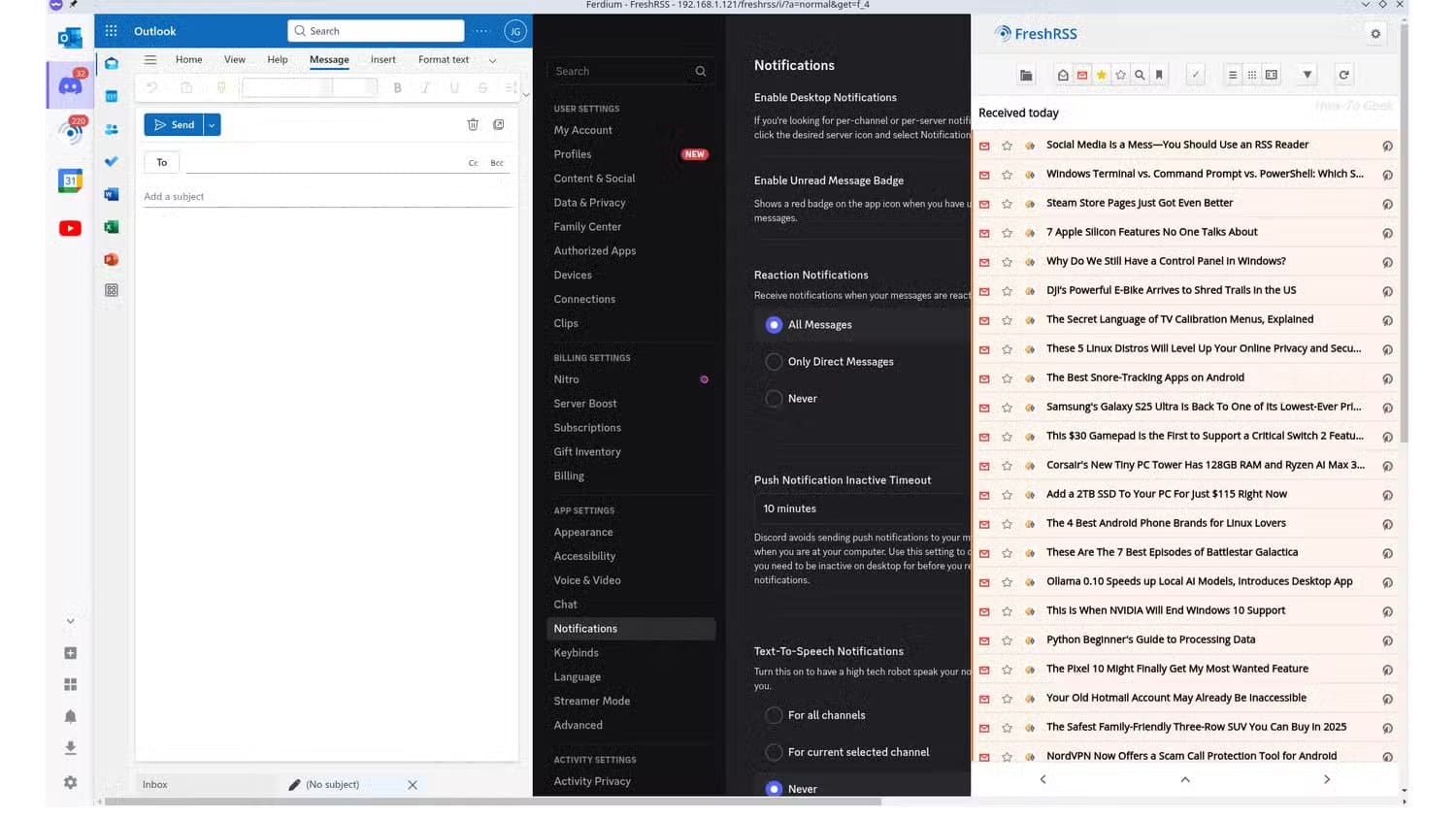Refresh feeds in FreshRSS toolbar

click(1344, 75)
